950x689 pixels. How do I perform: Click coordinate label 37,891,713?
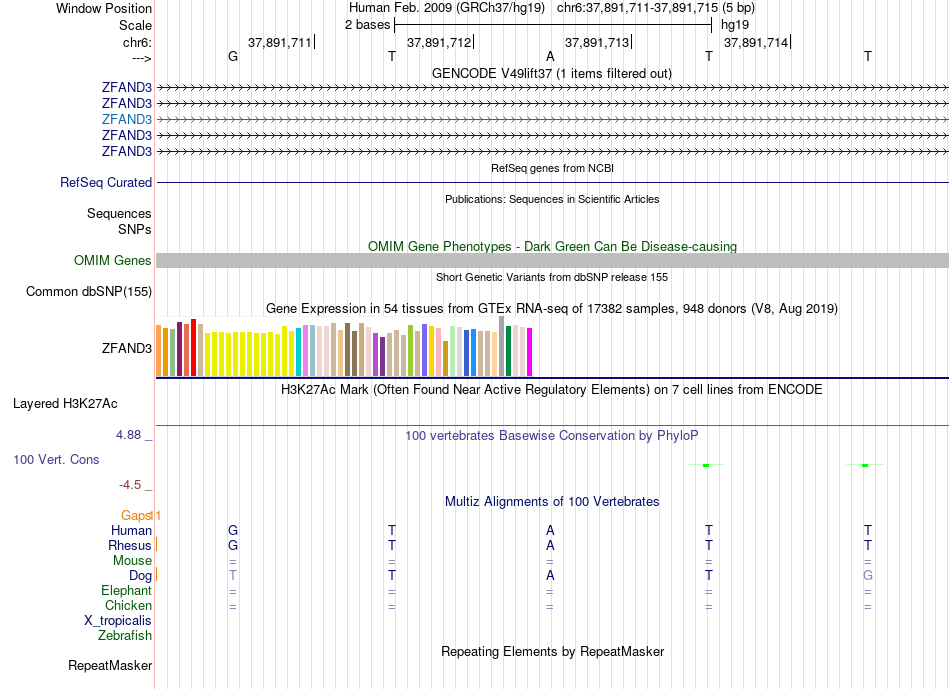(x=597, y=42)
